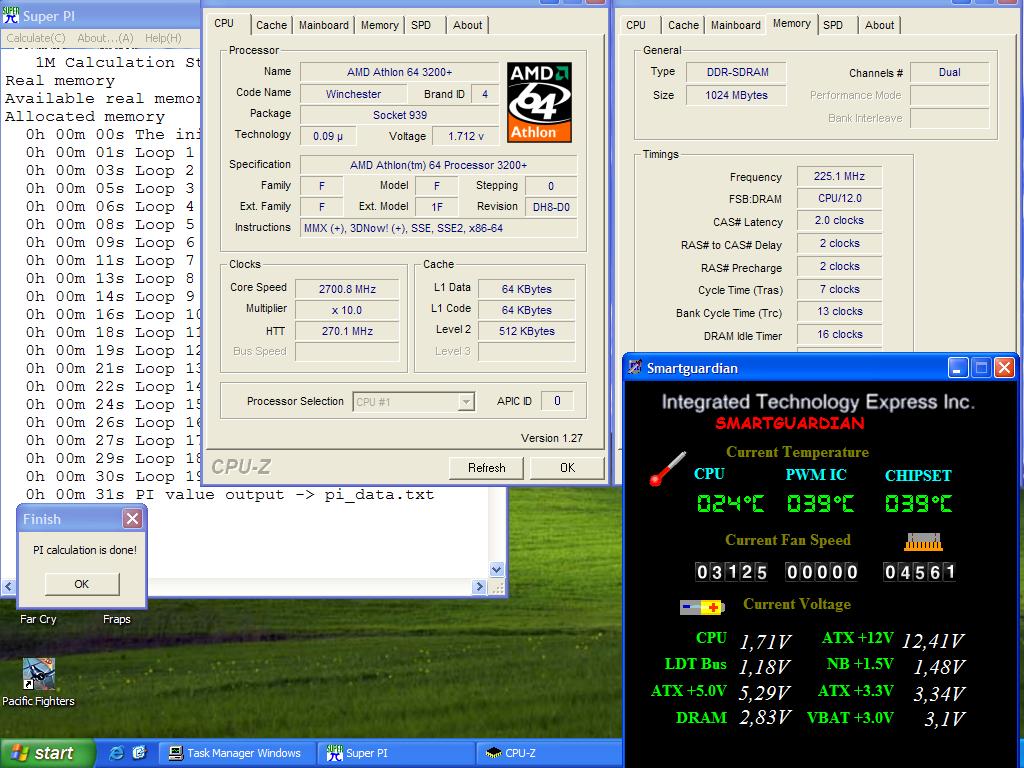Click the CAS# Latency value '2.0 clocks'
The width and height of the screenshot is (1024, 768).
coord(839,221)
